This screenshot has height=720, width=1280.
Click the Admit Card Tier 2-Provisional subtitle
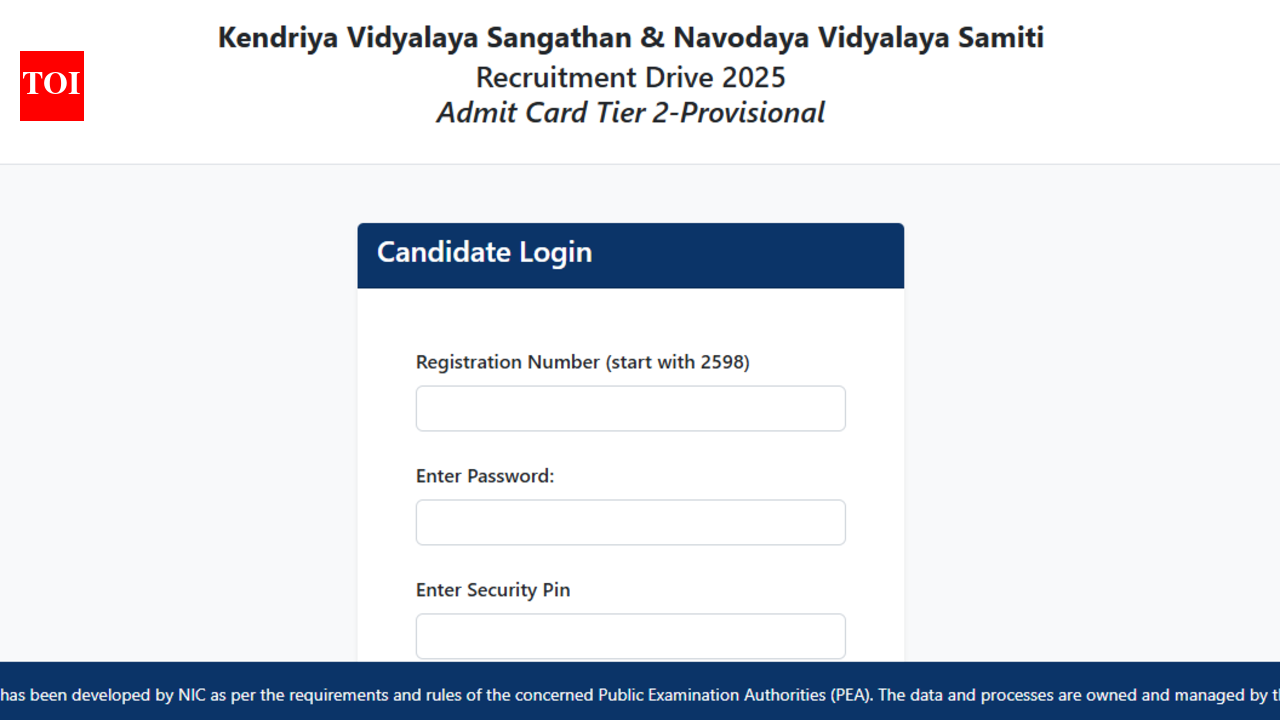[630, 112]
